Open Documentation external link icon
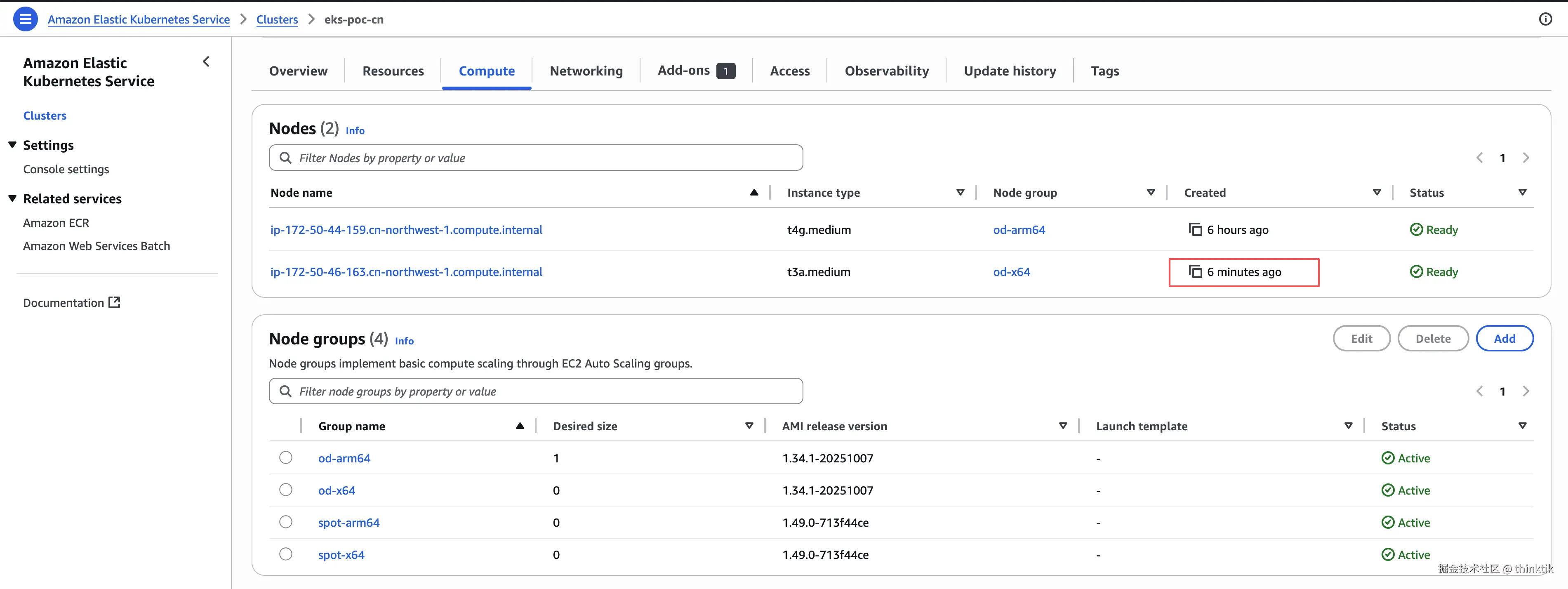 click(114, 302)
